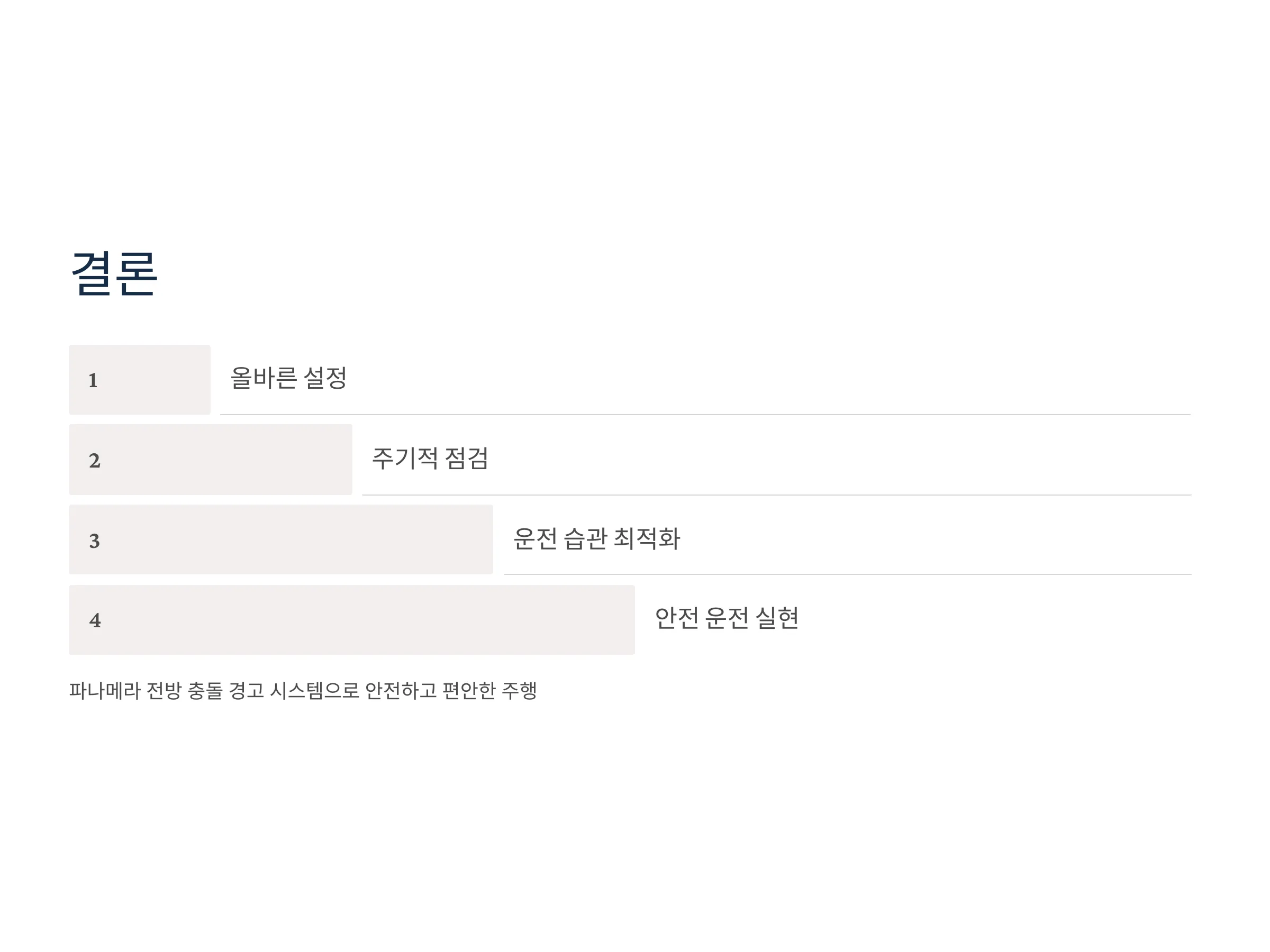Screen dimensions: 1270x952
Task: Click the divider line under 주기적 점검
Action: [x=776, y=495]
